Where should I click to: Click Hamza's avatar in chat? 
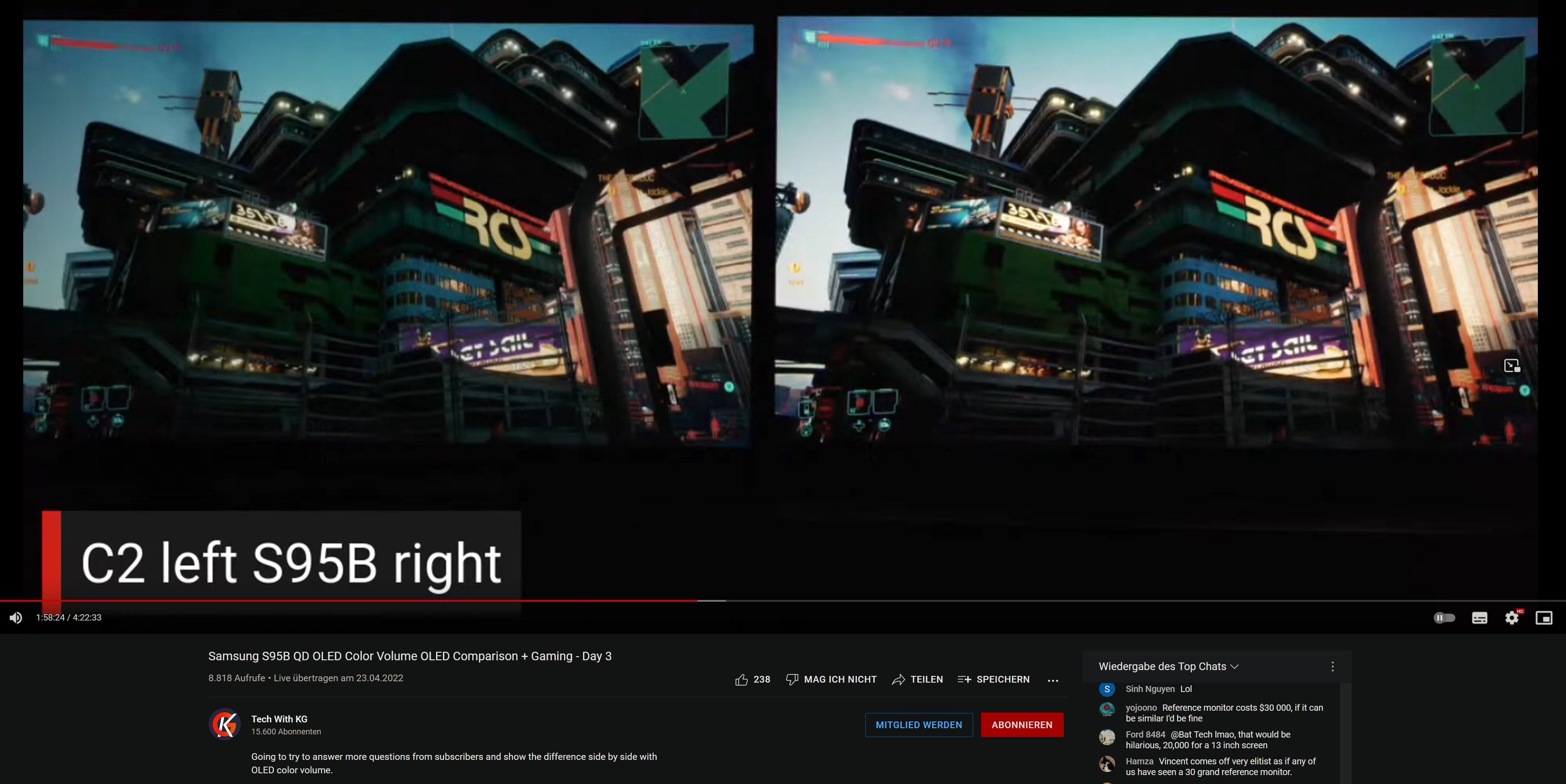(x=1107, y=763)
